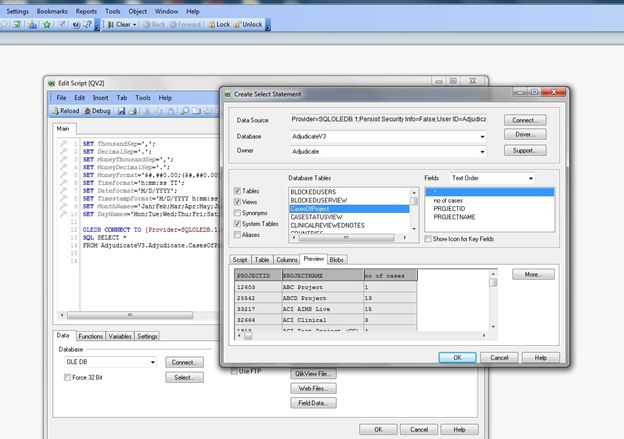Click the Reload script icon
624x439 pixels.
tap(66, 112)
